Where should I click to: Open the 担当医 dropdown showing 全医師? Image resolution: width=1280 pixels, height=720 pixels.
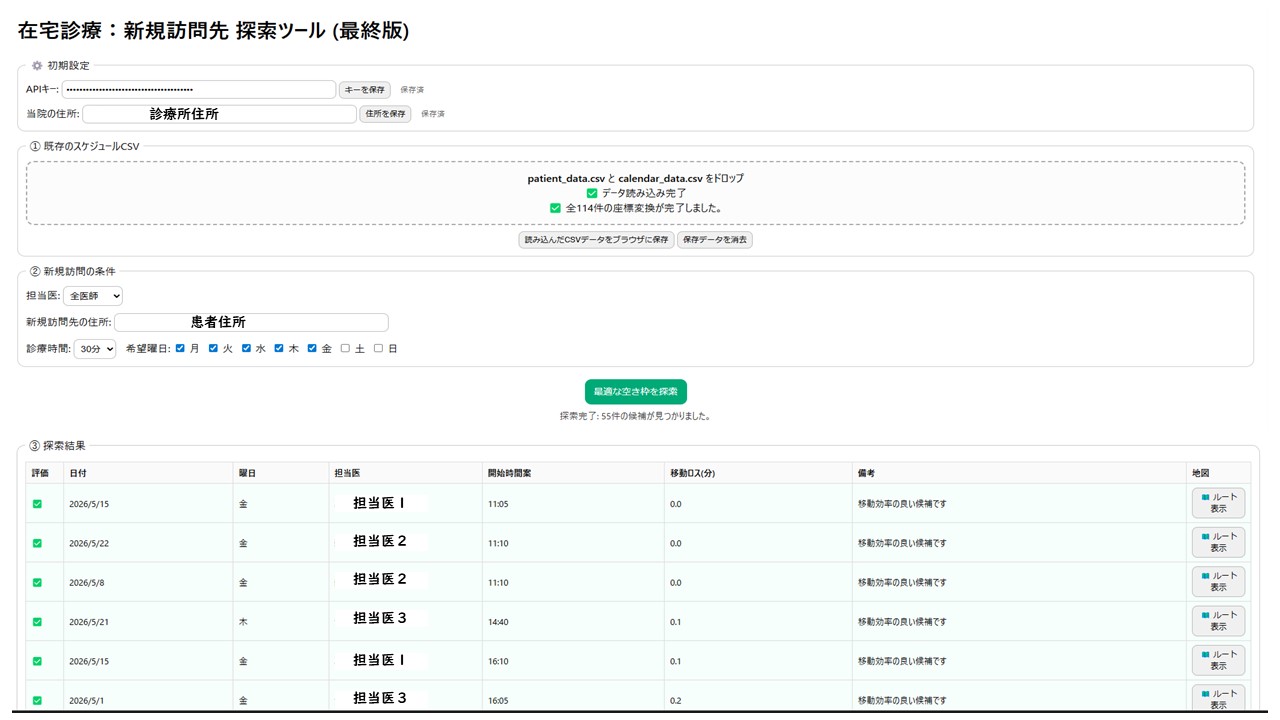tap(93, 296)
